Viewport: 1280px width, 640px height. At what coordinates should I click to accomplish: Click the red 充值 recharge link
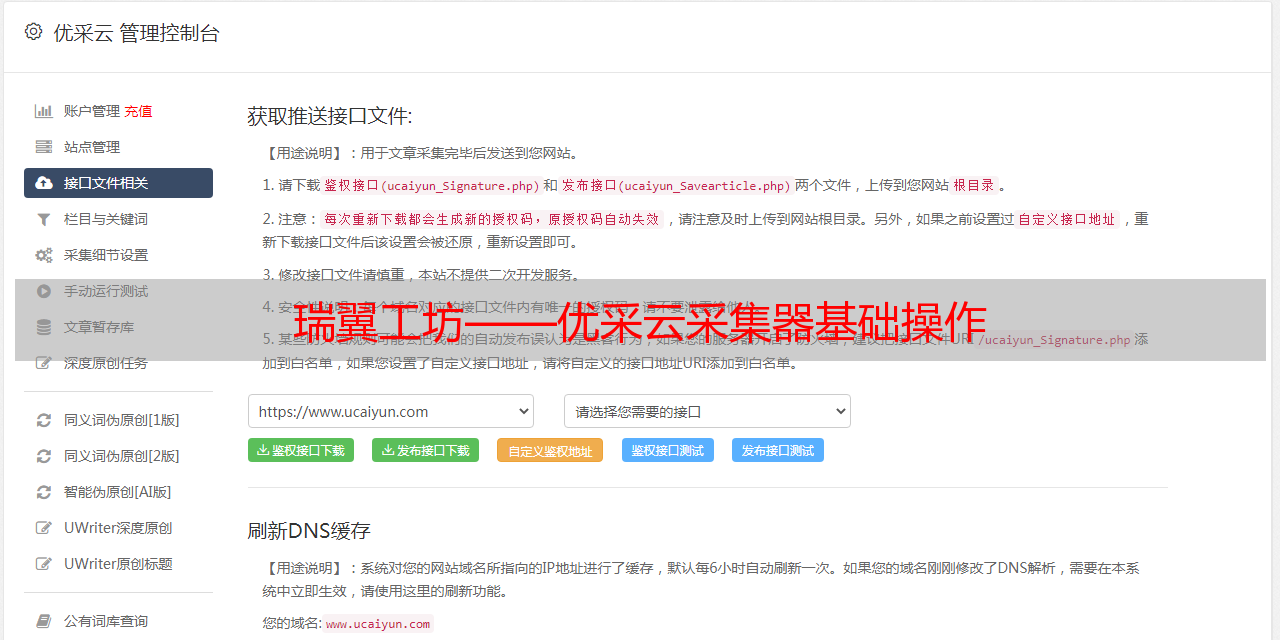(x=138, y=111)
